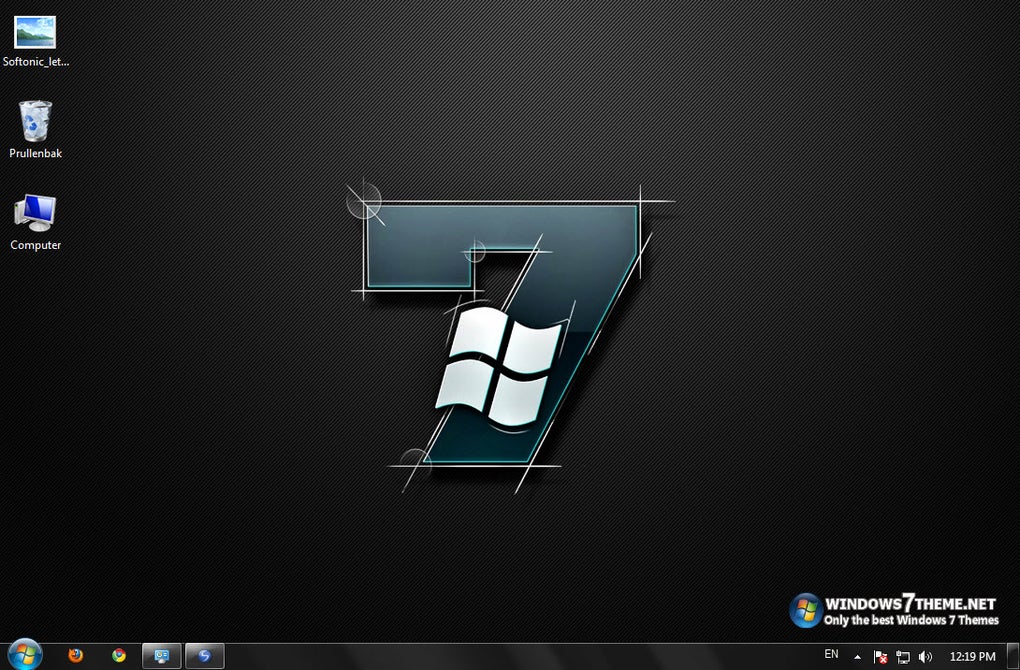Click the Show desktop button at taskbar end
This screenshot has height=670, width=1020.
[1013, 656]
